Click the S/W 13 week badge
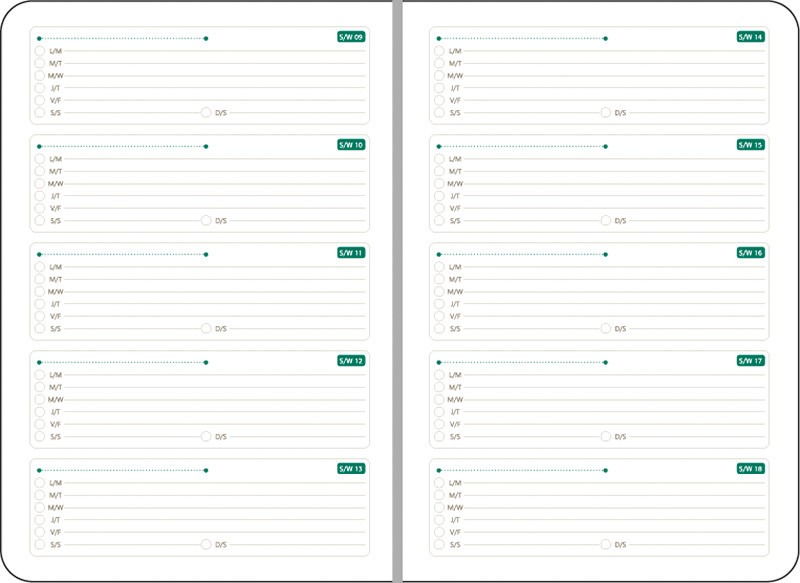 (x=351, y=469)
